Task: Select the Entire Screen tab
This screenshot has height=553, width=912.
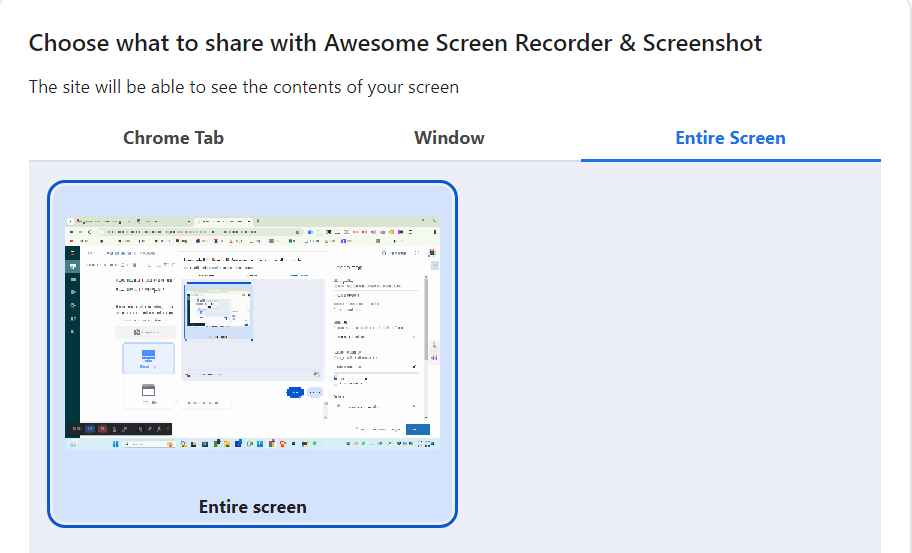Action: click(x=731, y=138)
